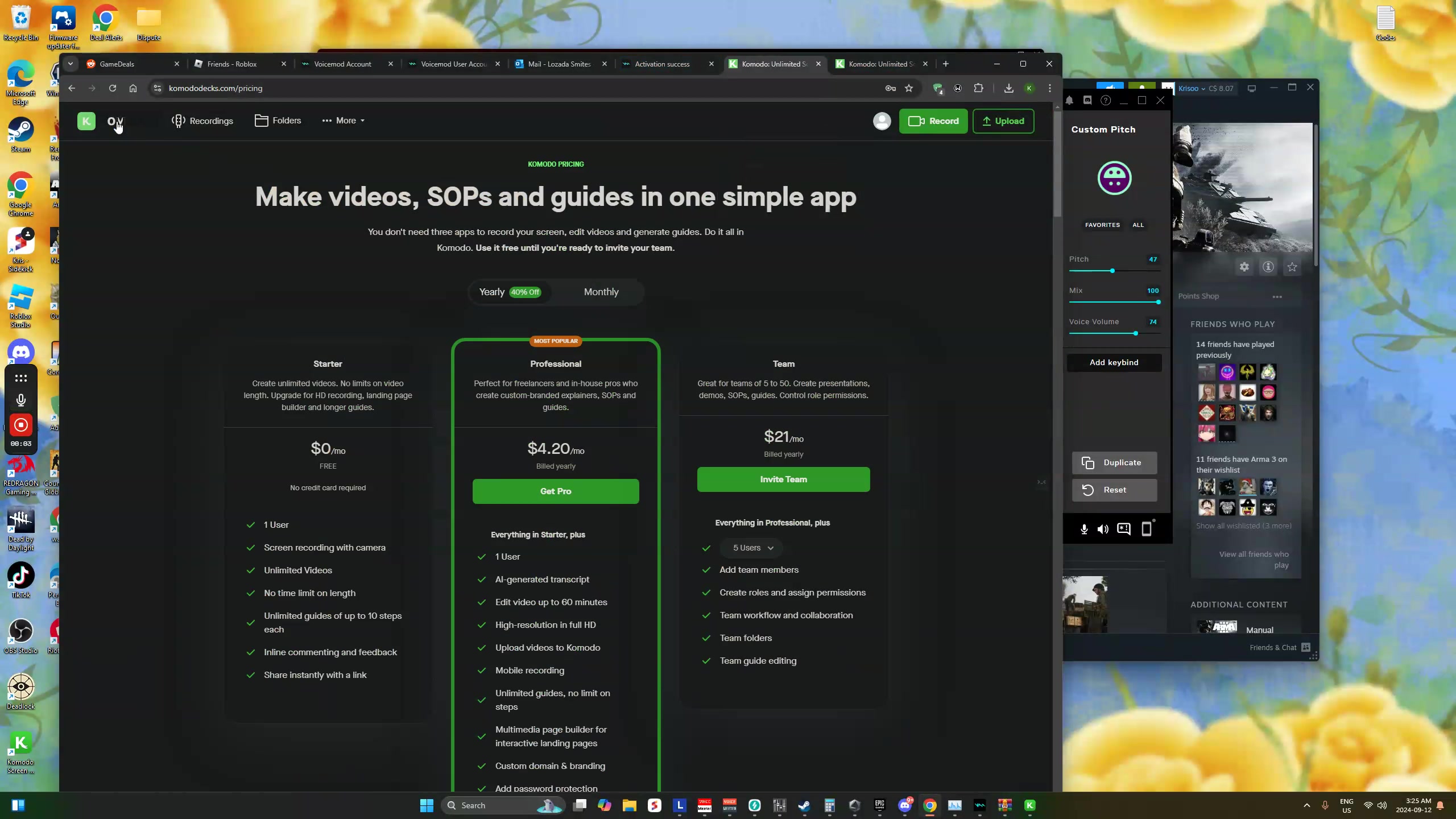The width and height of the screenshot is (1456, 819).
Task: Switch to the Voicemod Account tab
Action: [346, 64]
